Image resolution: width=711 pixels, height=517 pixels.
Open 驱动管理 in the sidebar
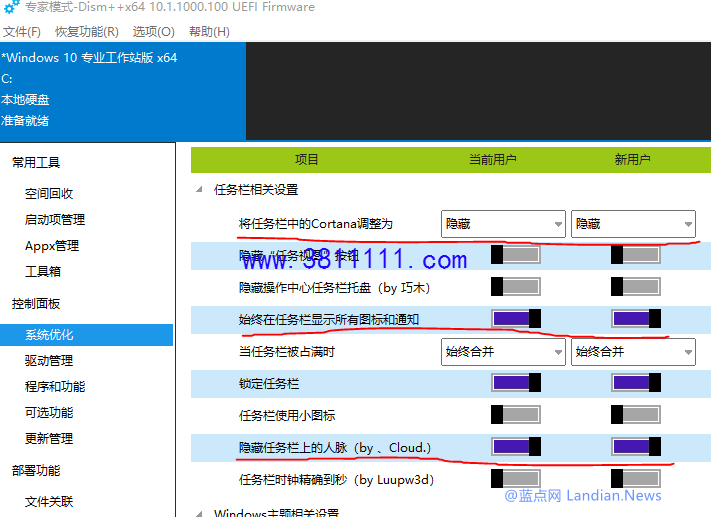(49, 361)
